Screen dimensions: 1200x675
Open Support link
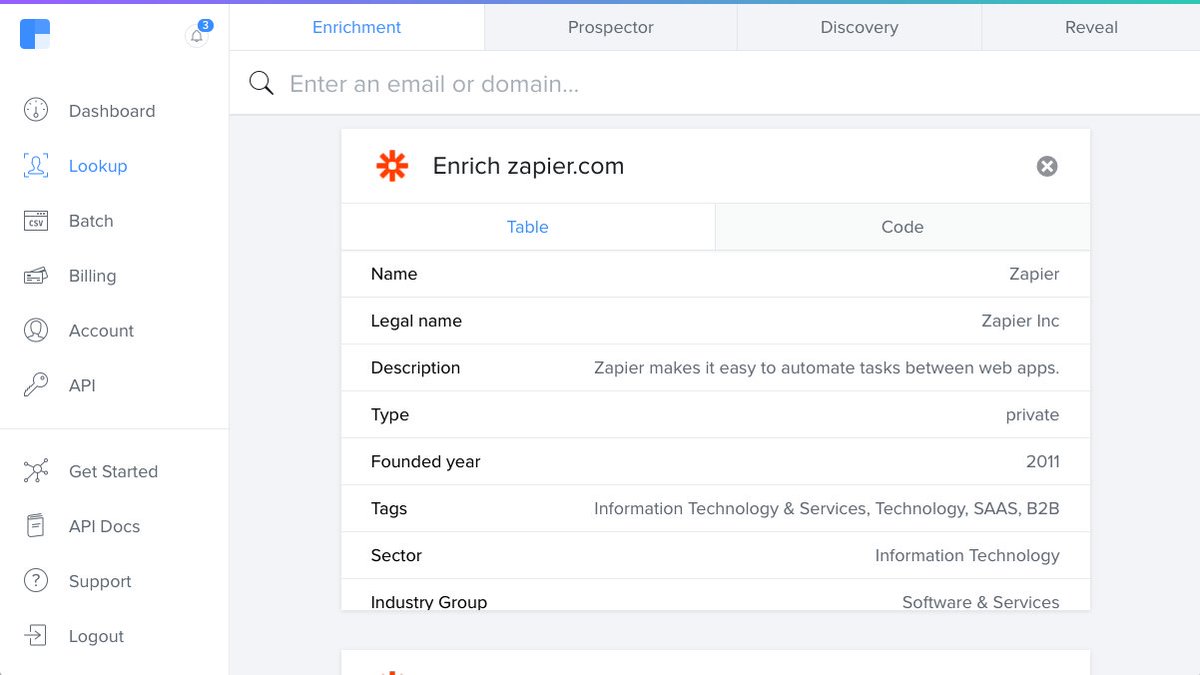pyautogui.click(x=100, y=582)
